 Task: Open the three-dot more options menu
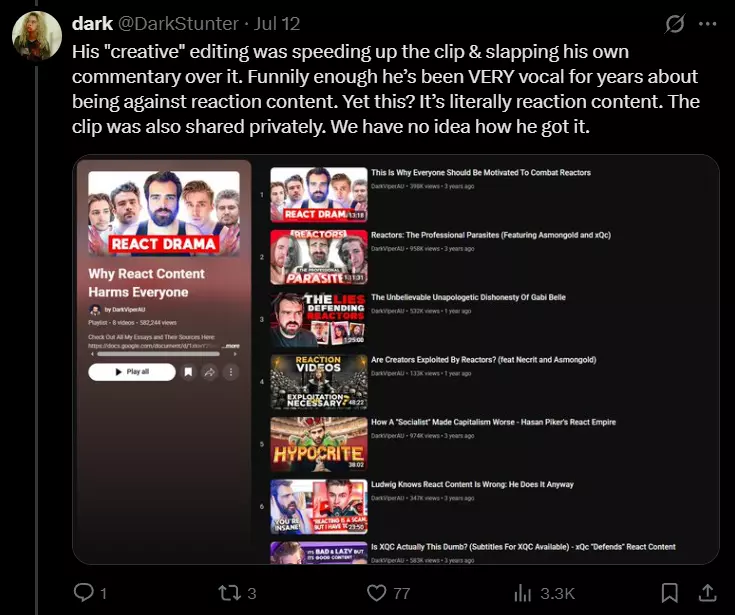(707, 24)
